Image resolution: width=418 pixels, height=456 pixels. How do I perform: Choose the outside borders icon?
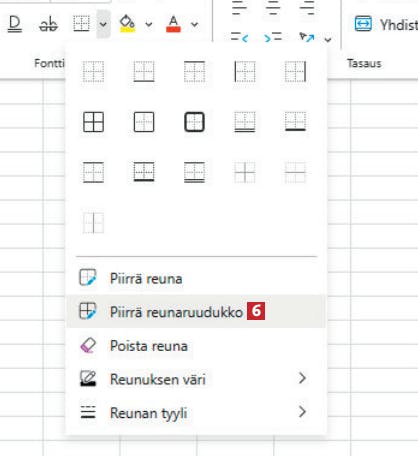click(x=144, y=122)
